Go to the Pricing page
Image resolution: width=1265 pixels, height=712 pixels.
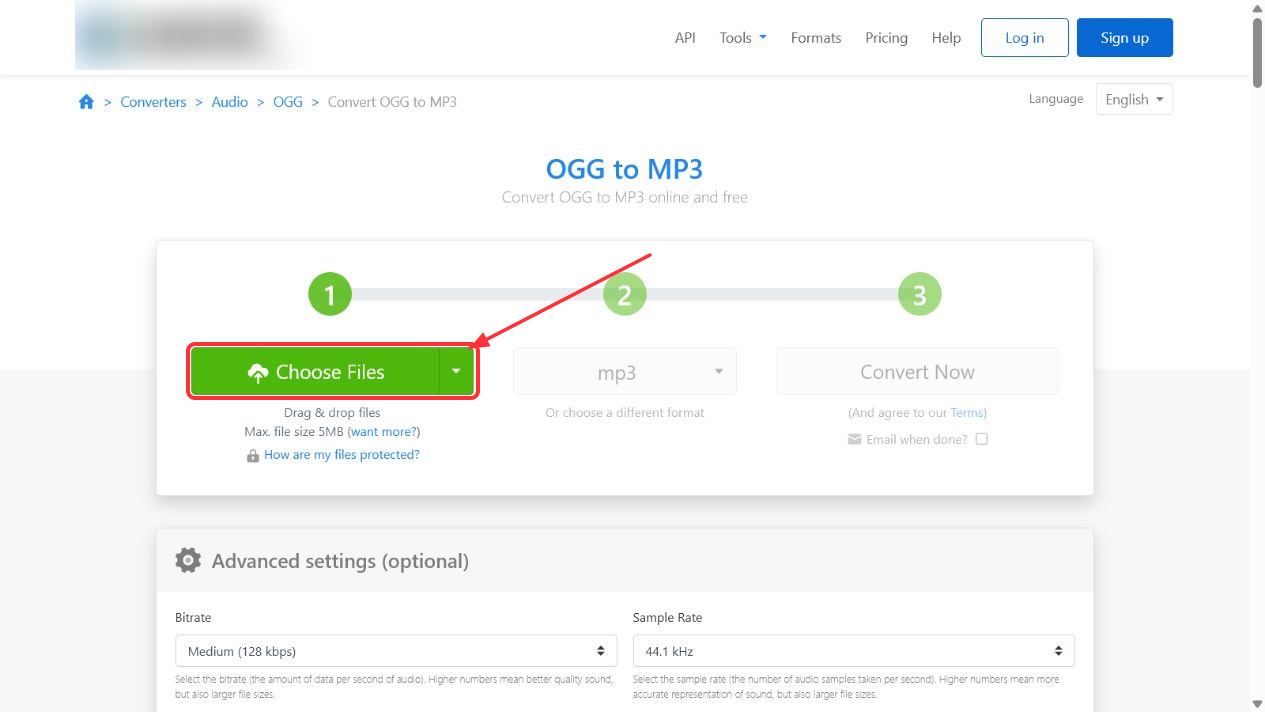point(886,38)
